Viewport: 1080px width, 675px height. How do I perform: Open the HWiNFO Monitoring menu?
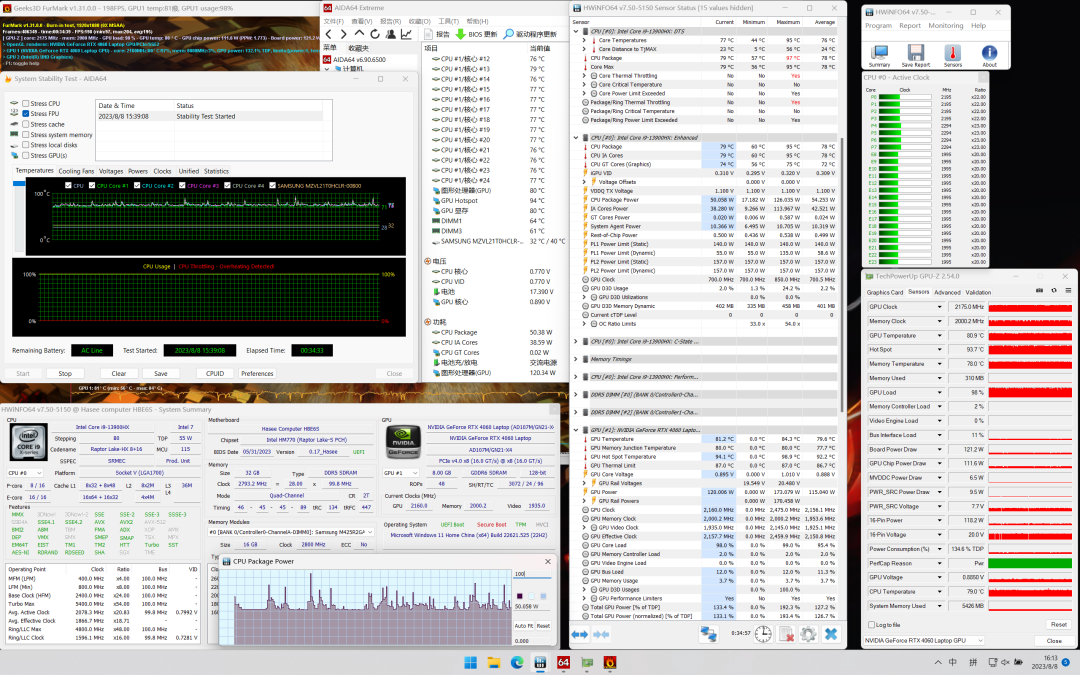click(945, 26)
